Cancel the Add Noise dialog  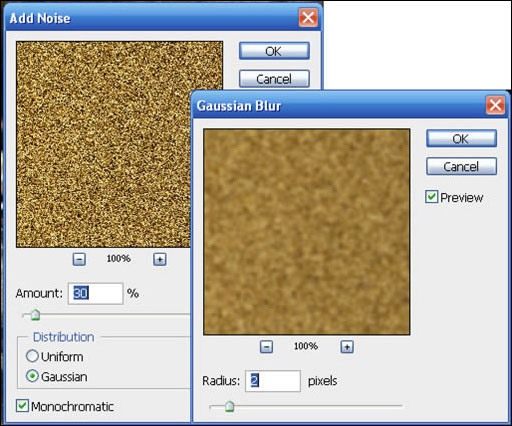pos(274,79)
